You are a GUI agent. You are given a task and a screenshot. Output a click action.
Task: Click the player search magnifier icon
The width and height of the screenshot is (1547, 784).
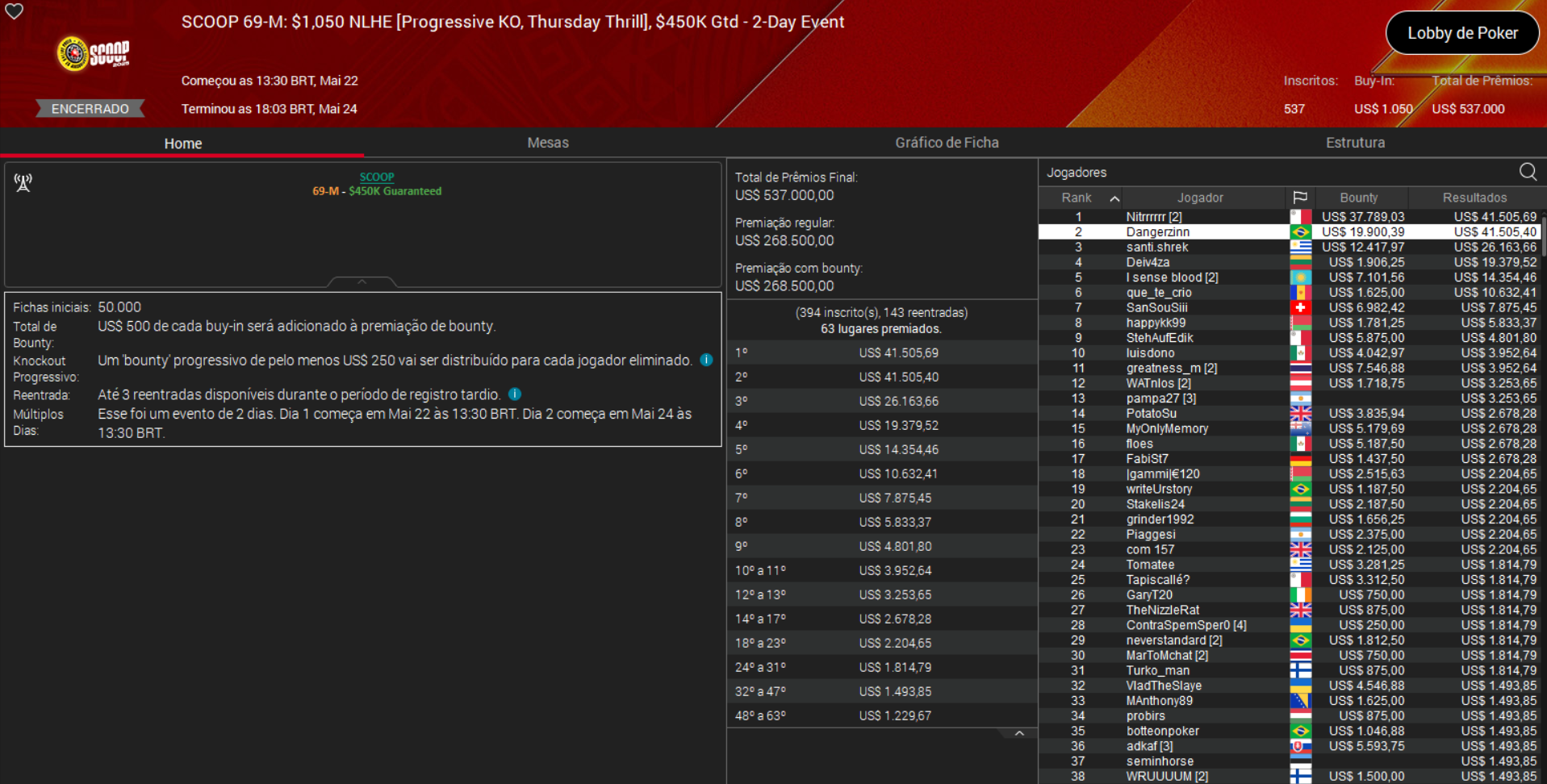[x=1528, y=172]
